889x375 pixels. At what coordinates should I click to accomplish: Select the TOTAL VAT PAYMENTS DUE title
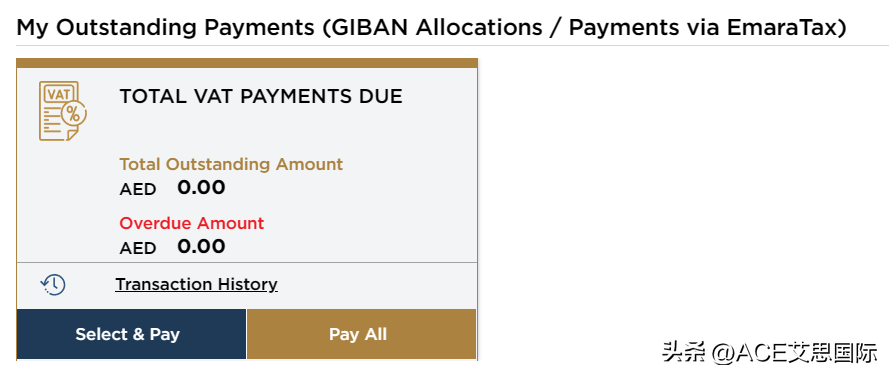261,96
